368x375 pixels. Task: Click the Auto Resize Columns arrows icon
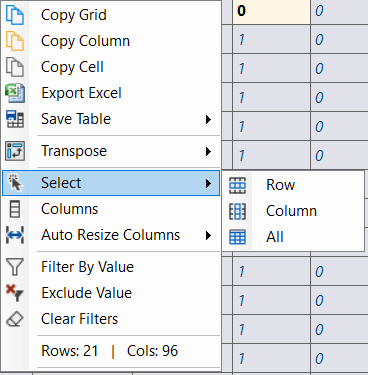click(15, 235)
